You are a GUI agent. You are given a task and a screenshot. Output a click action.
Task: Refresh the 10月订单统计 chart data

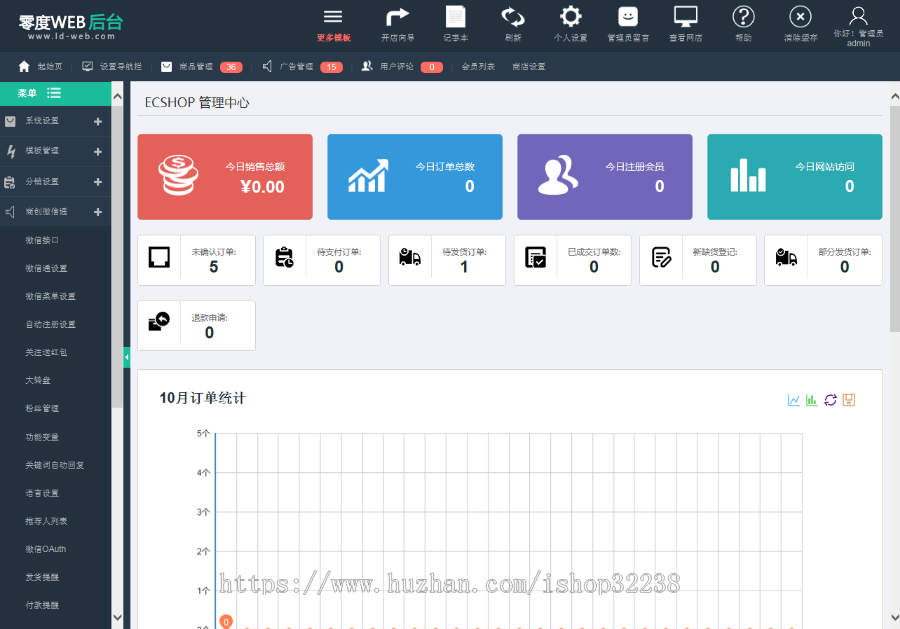tap(830, 399)
